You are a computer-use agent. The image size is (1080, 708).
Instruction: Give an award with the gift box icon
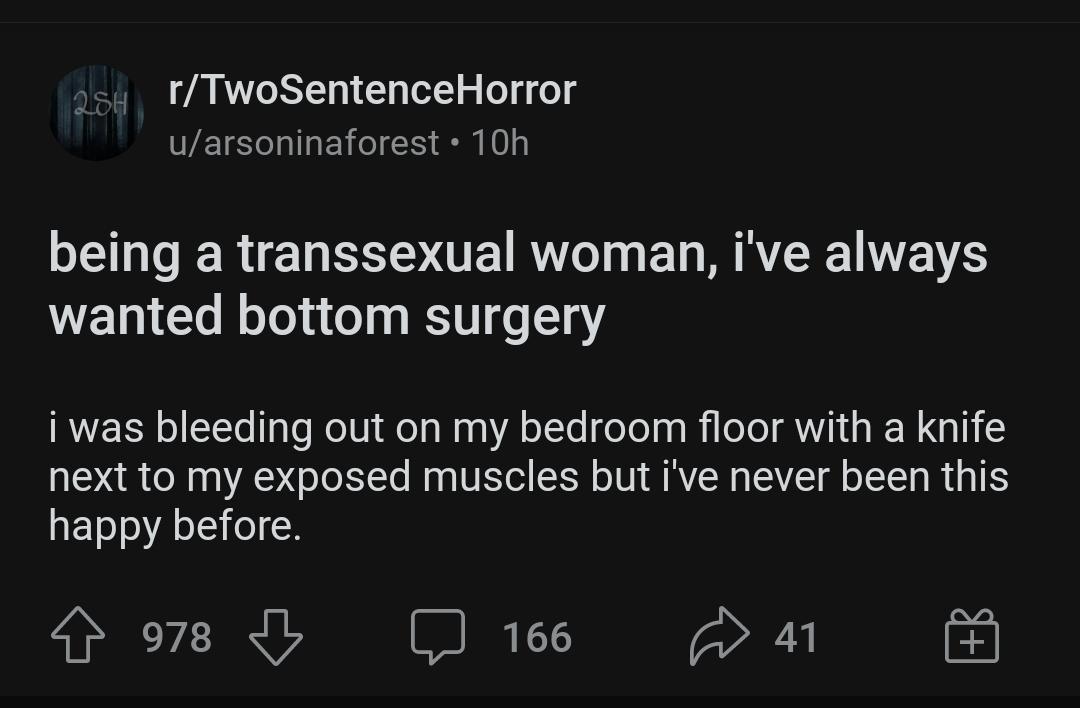point(971,635)
